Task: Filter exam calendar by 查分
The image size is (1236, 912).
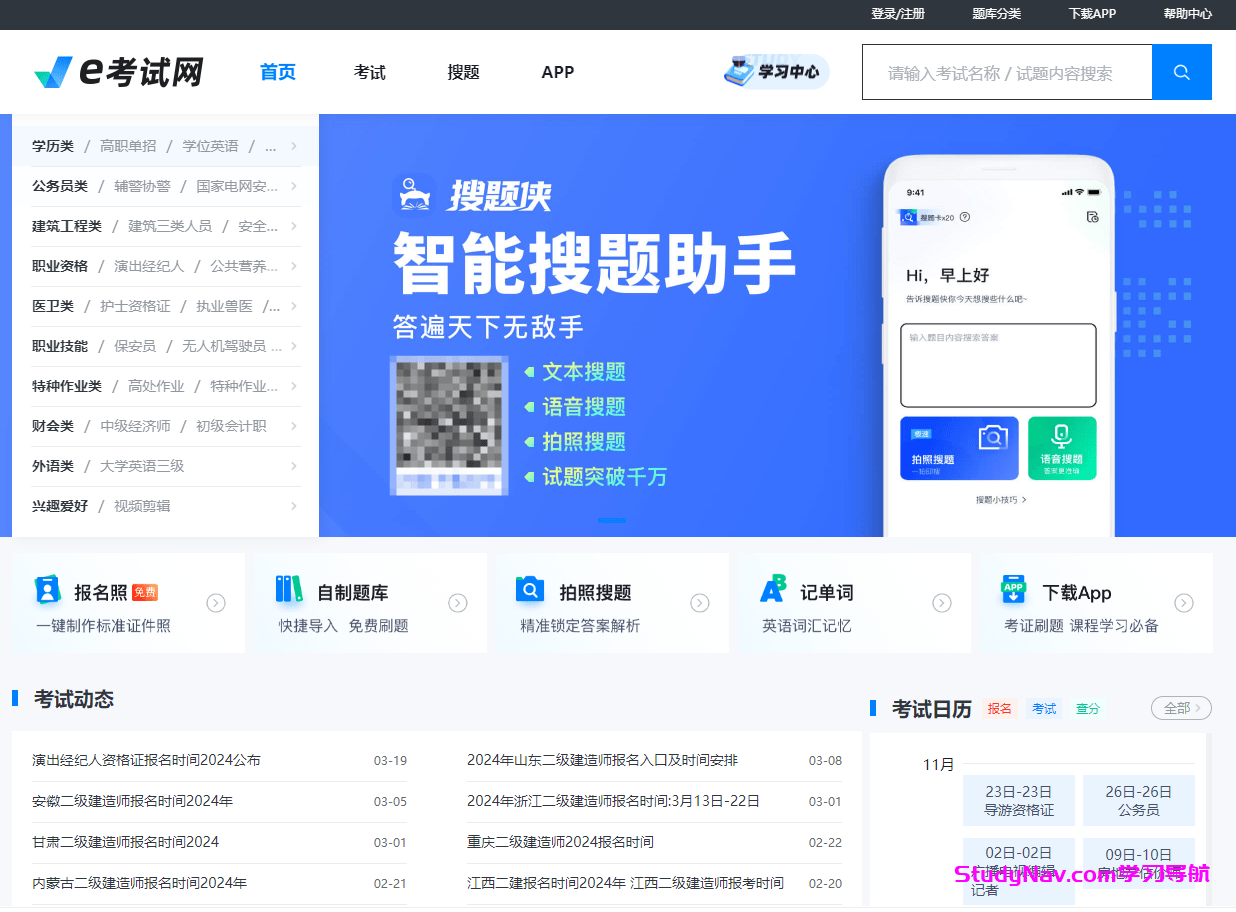Action: point(1087,708)
